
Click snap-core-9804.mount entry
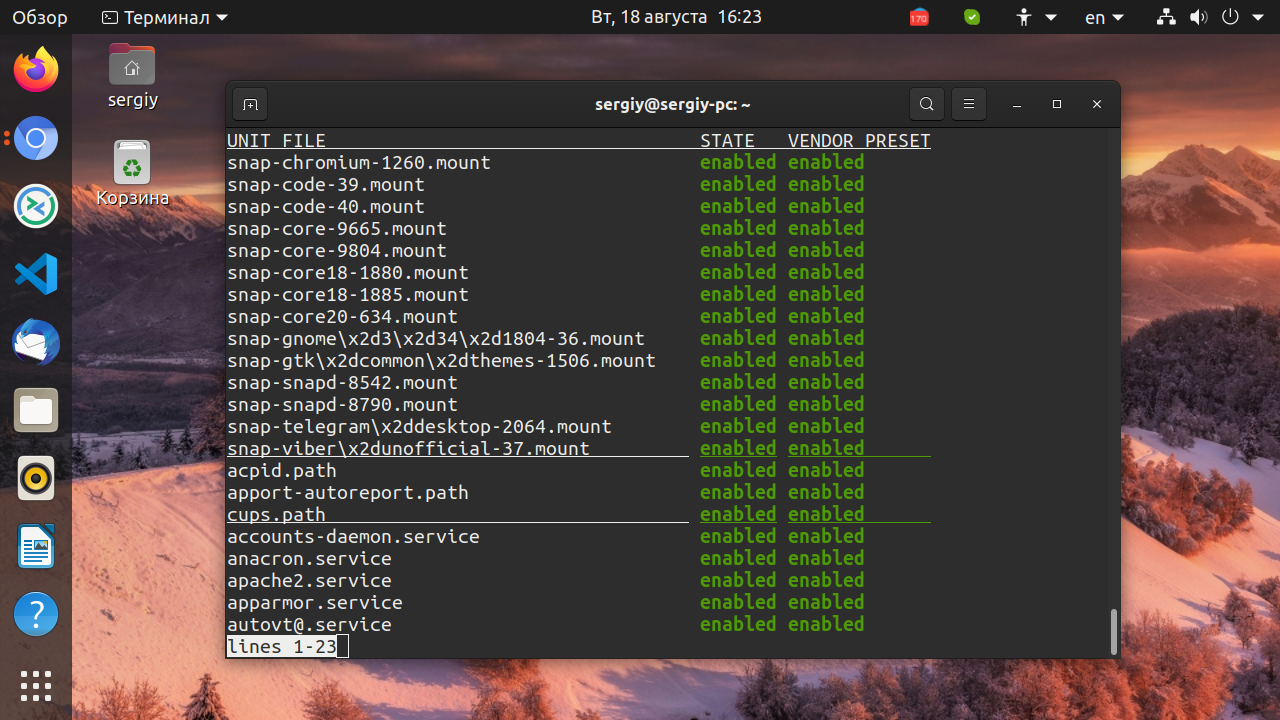coord(337,250)
